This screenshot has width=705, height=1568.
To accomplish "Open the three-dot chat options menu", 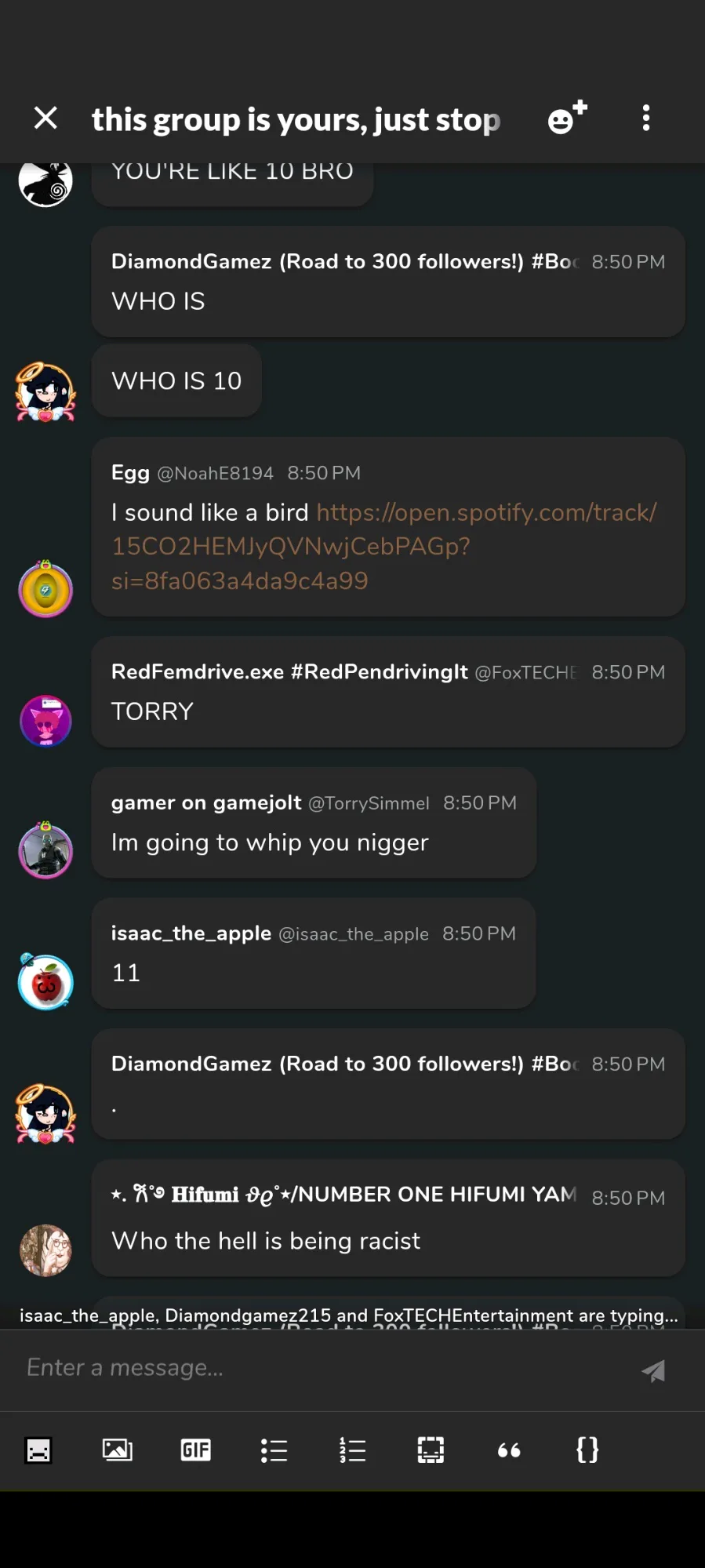I will [x=645, y=118].
